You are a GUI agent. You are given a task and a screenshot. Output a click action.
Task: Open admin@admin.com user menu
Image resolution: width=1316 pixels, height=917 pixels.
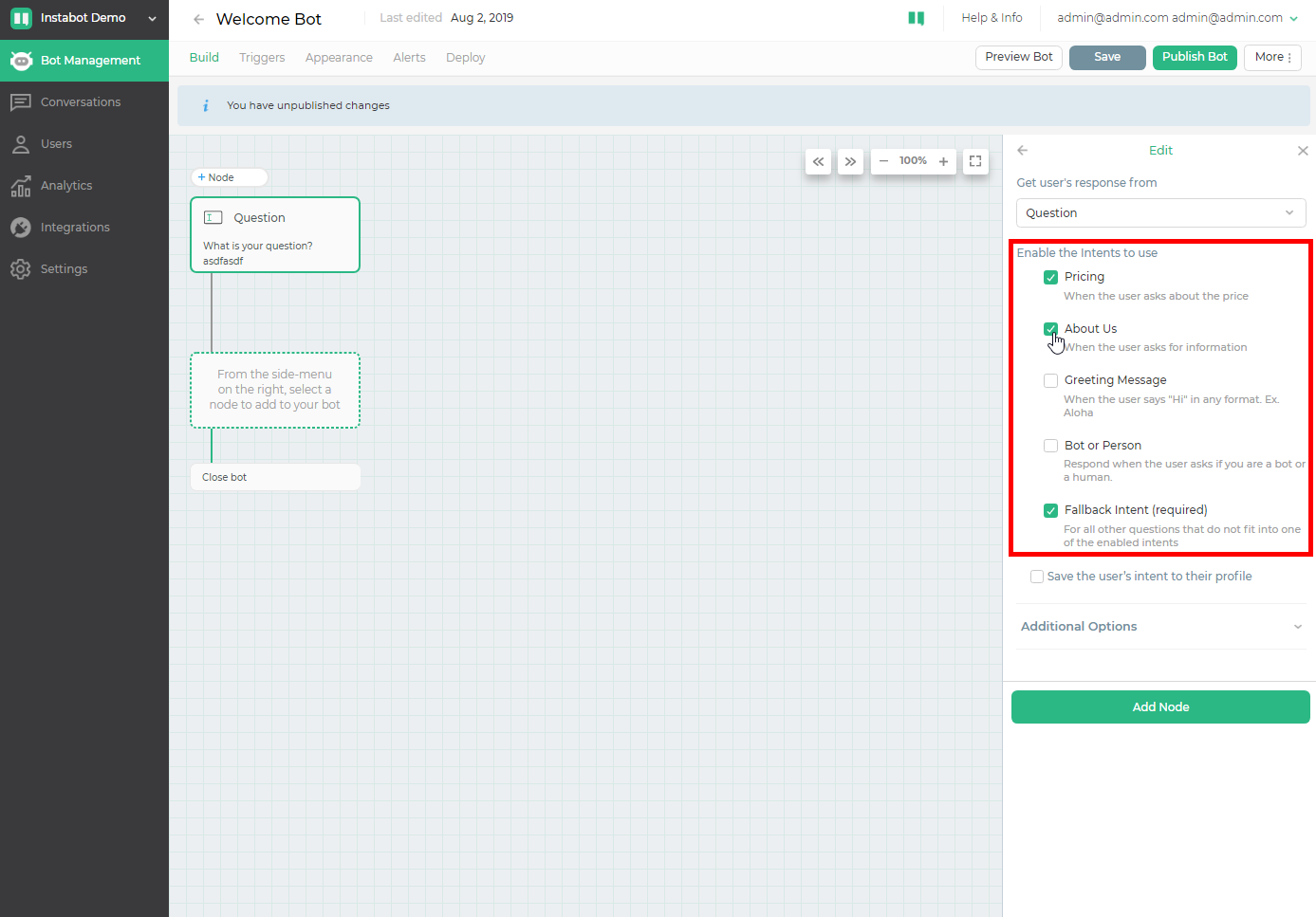1177,18
